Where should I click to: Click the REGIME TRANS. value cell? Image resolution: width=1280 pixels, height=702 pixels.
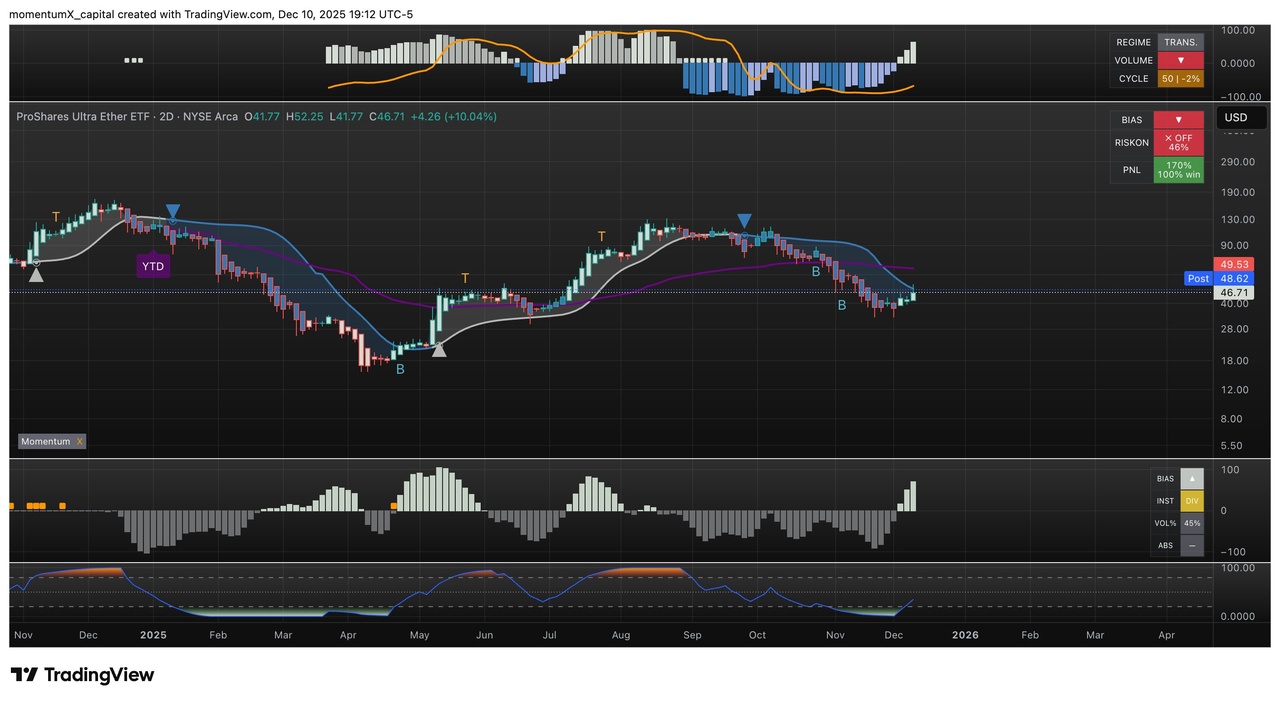1180,42
